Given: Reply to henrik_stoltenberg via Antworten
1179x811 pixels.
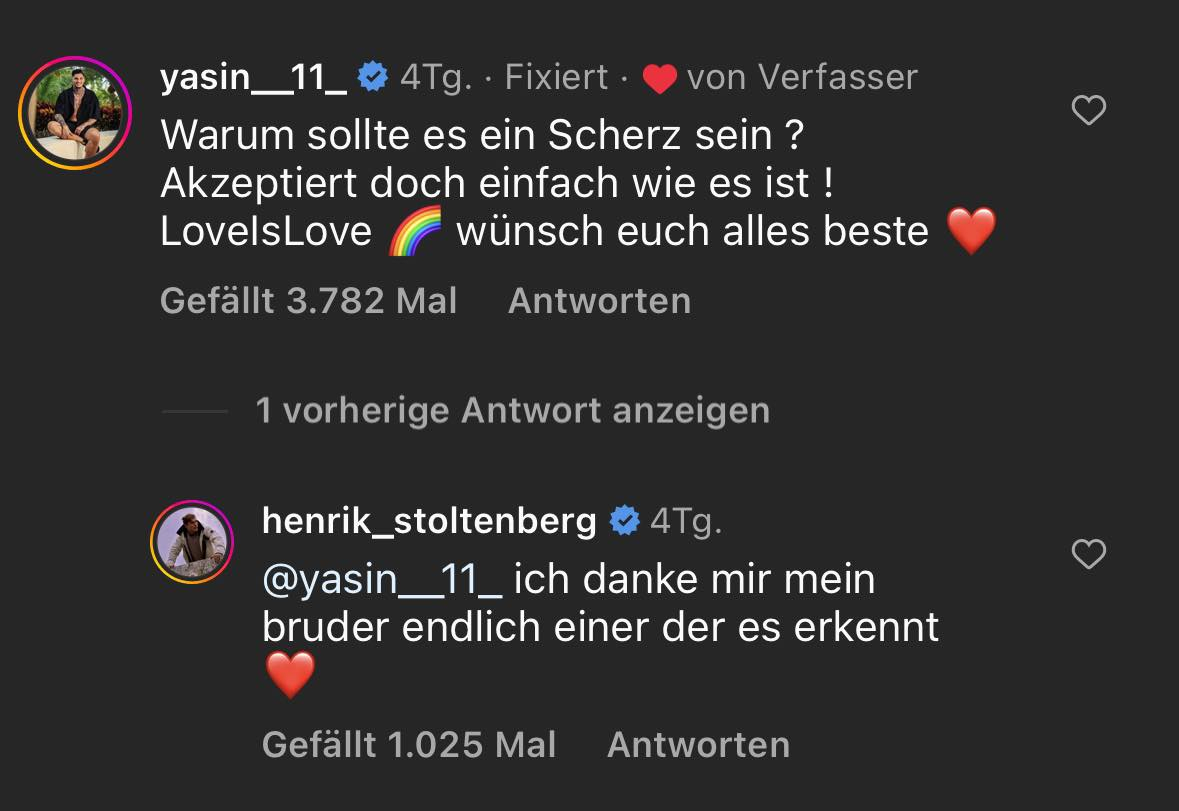Looking at the screenshot, I should pos(698,744).
